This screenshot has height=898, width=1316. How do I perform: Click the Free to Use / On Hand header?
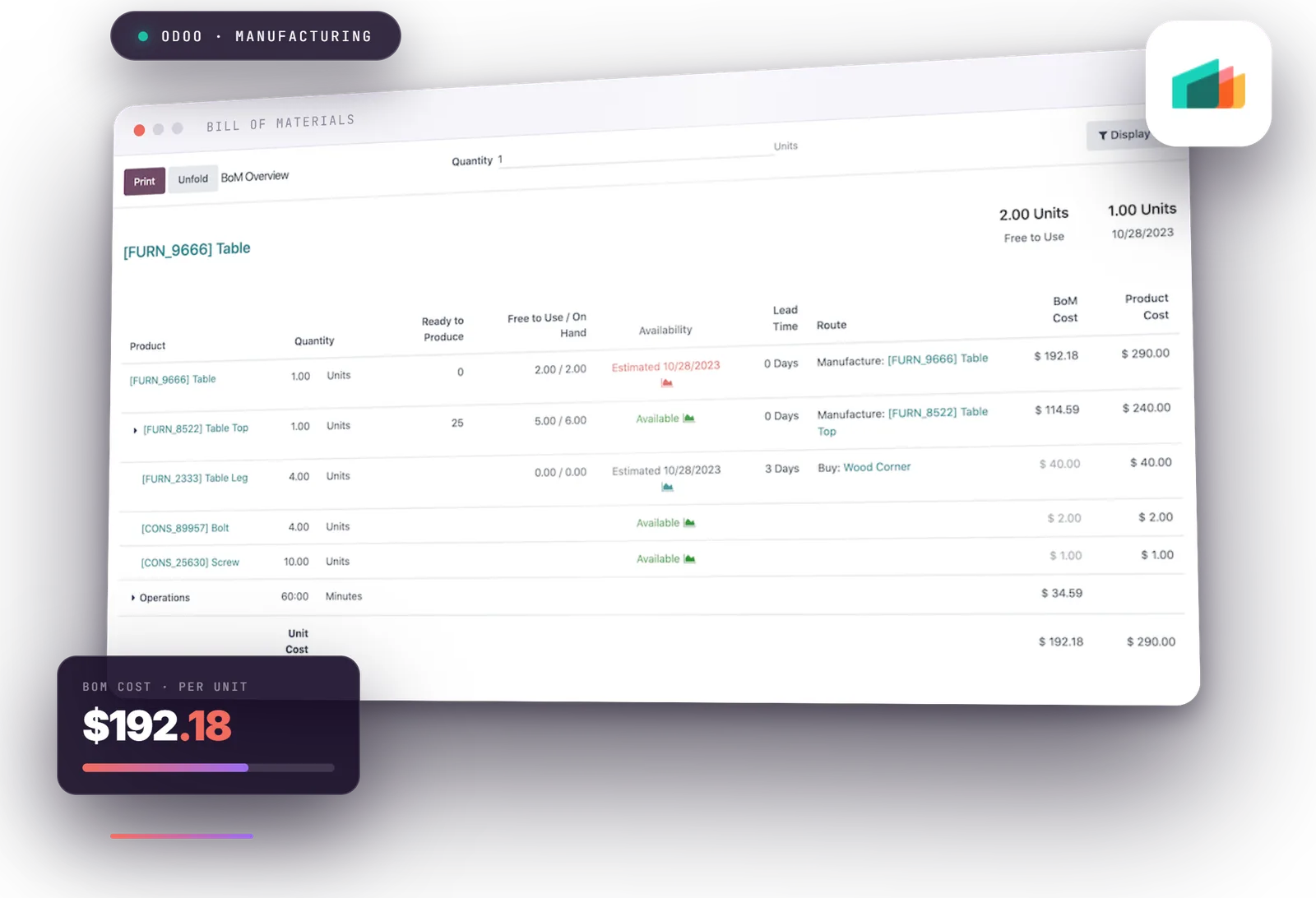(547, 325)
